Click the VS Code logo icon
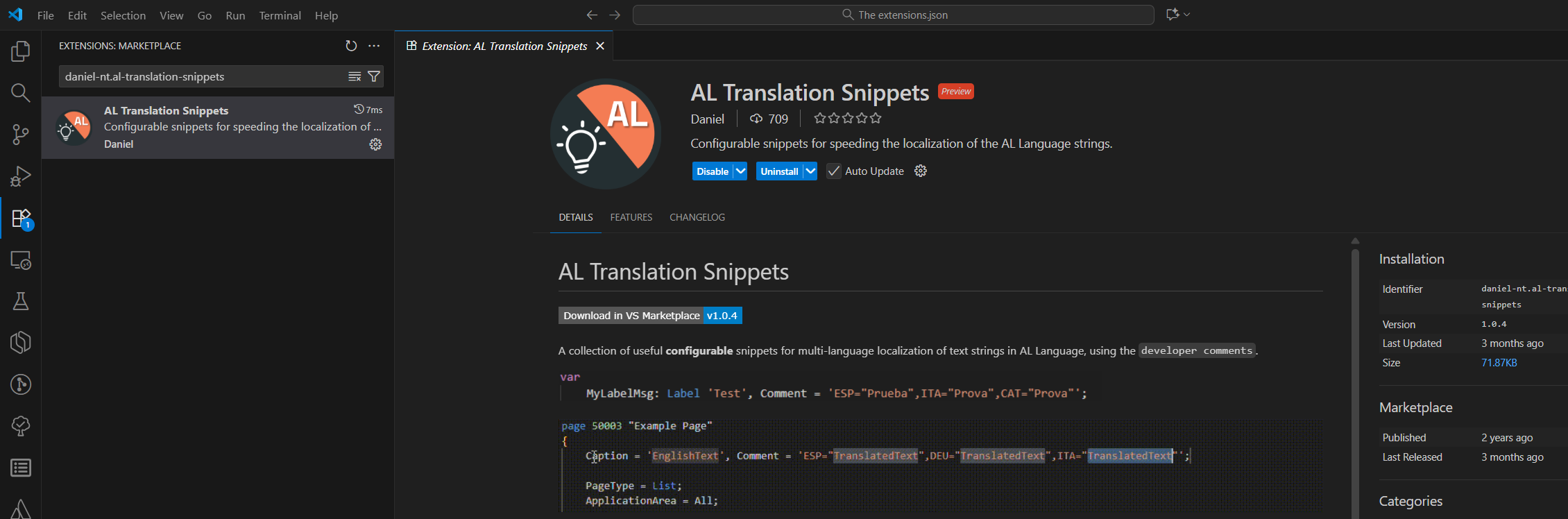 15,15
